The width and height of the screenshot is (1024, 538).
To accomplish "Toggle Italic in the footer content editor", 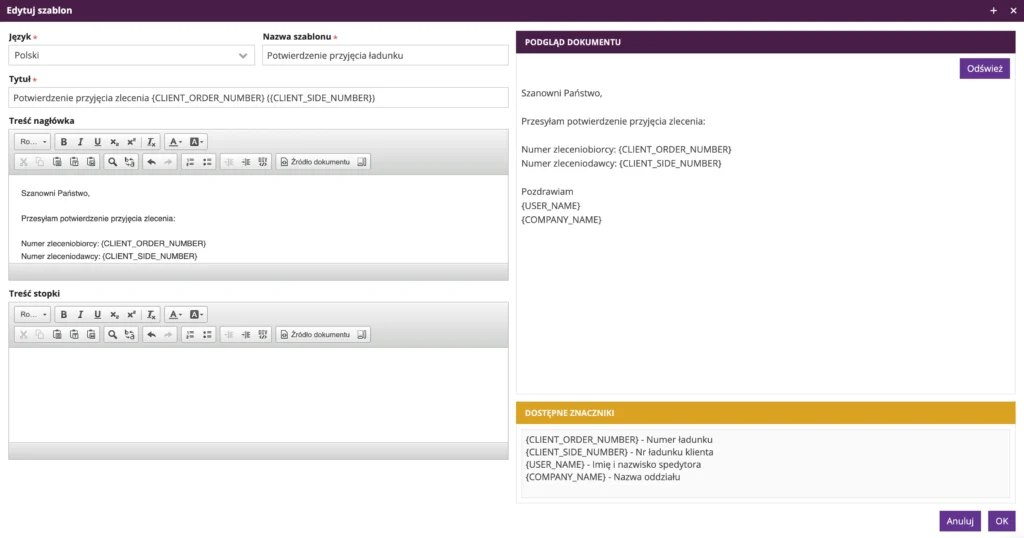I will click(80, 315).
